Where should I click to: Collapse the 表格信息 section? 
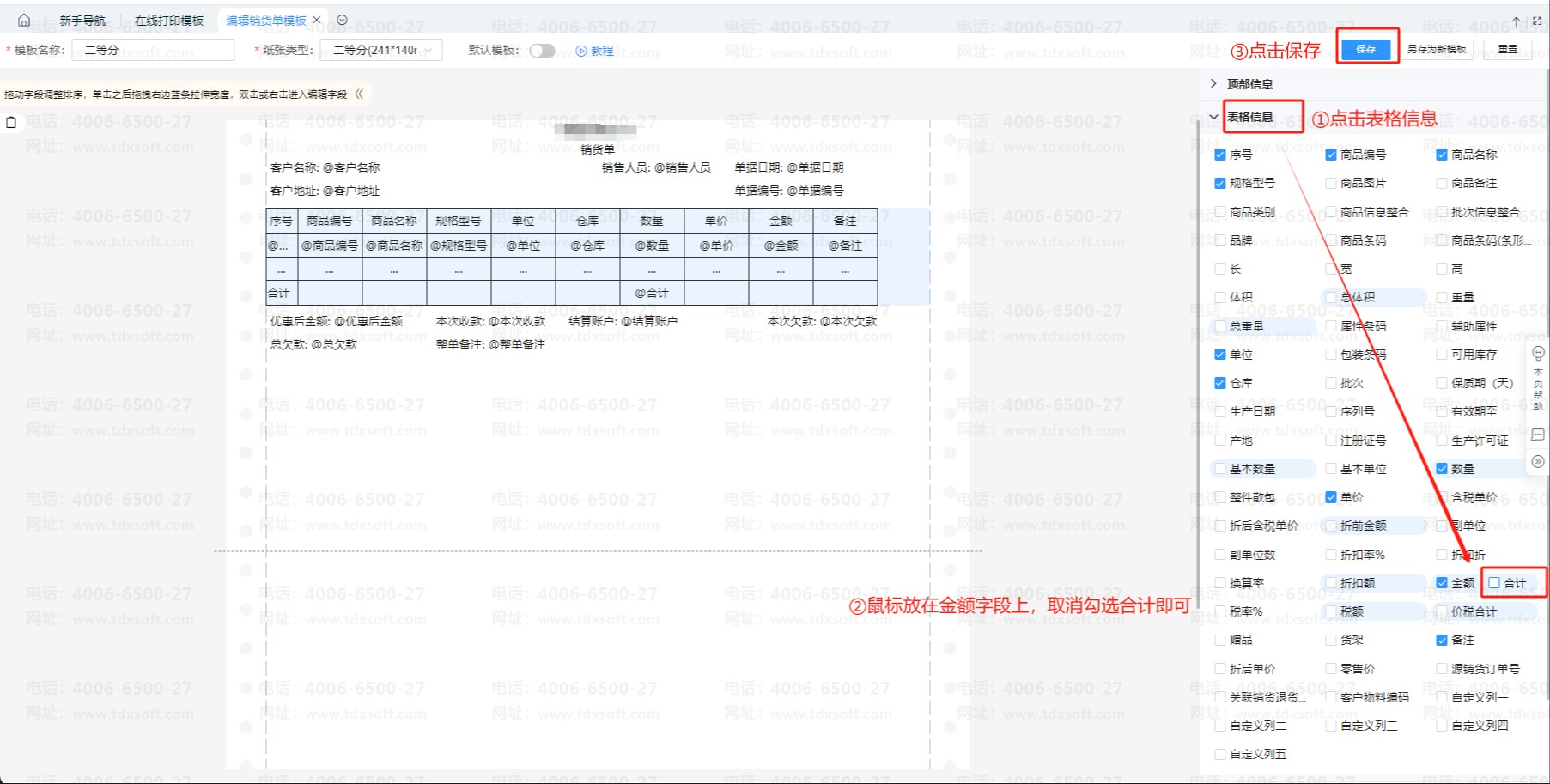pos(1213,117)
